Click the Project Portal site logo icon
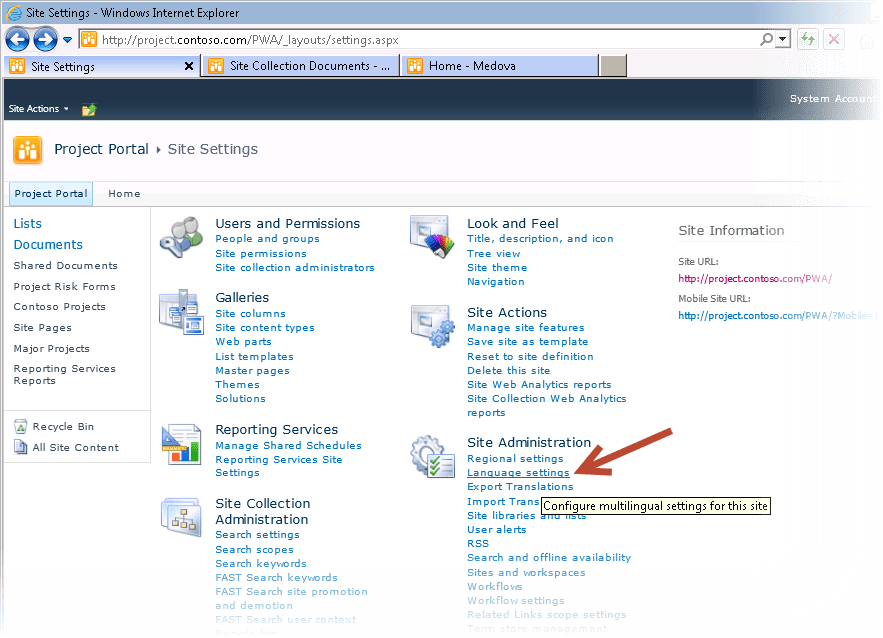 (27, 150)
